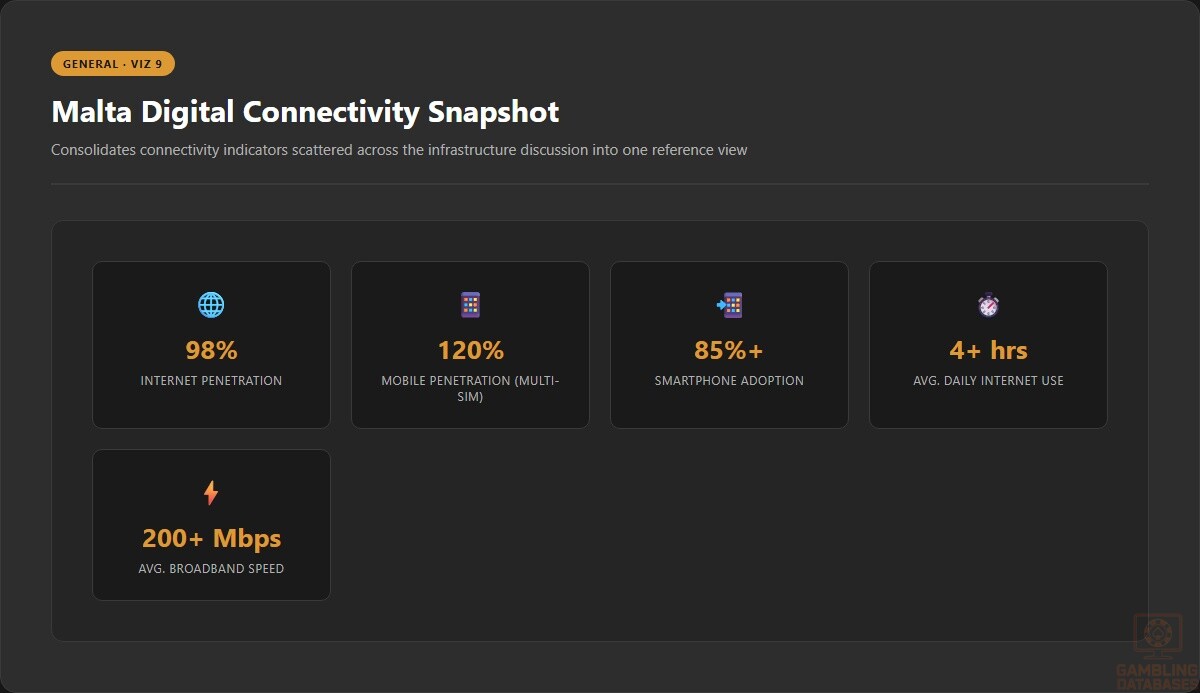Click the lightning bolt icon above 200+ Mbps

[211, 493]
